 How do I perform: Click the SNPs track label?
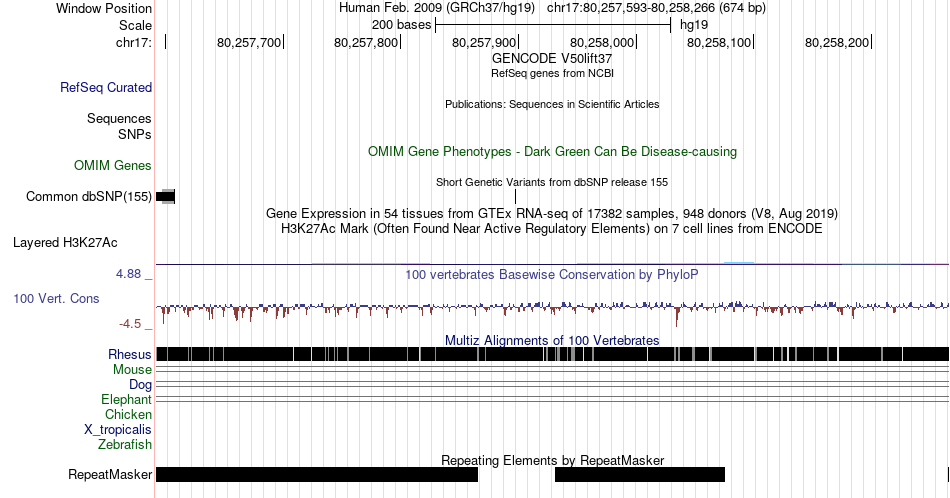pos(135,134)
